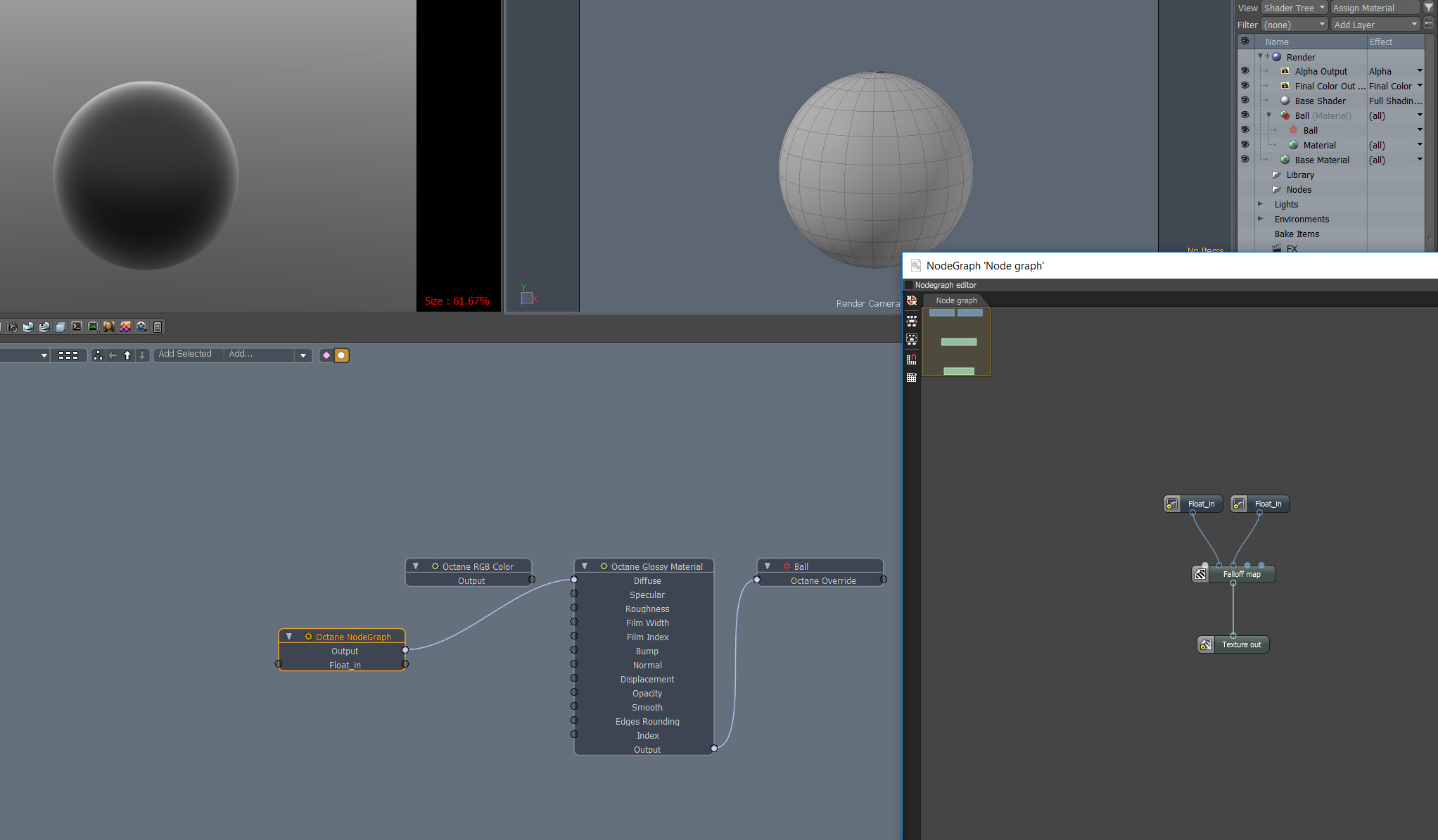Click the film reel icon in toolbar
Screen dimensions: 1438x840
pos(141,327)
